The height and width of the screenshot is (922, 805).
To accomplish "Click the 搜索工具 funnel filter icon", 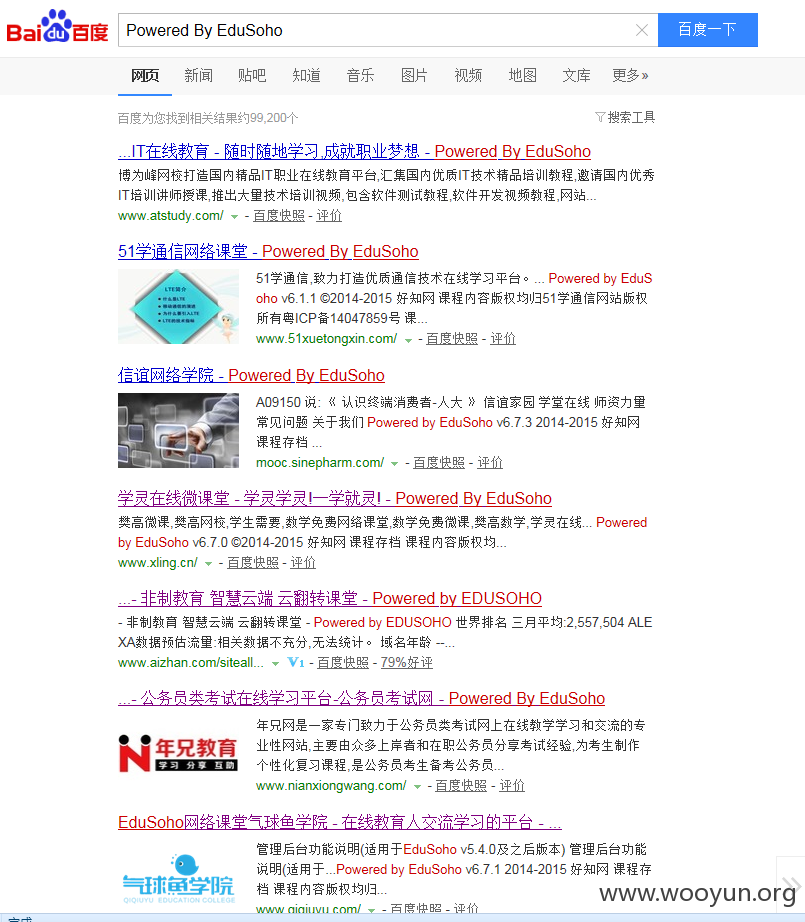I will tap(600, 117).
